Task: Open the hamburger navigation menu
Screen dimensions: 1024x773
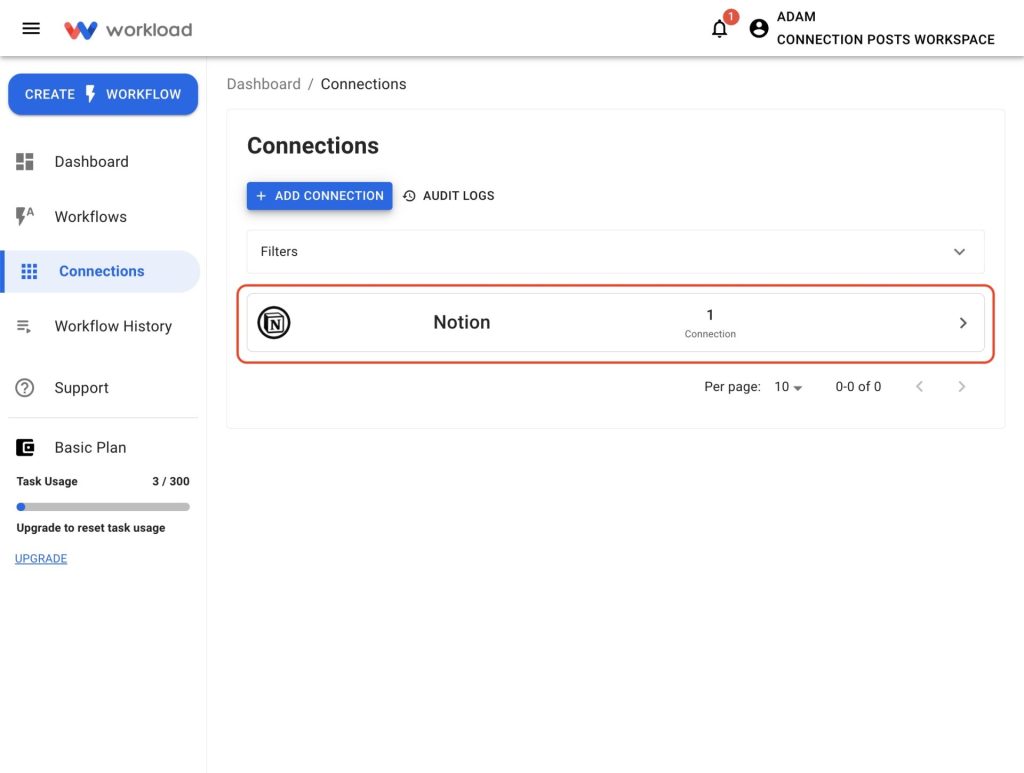Action: [x=31, y=29]
